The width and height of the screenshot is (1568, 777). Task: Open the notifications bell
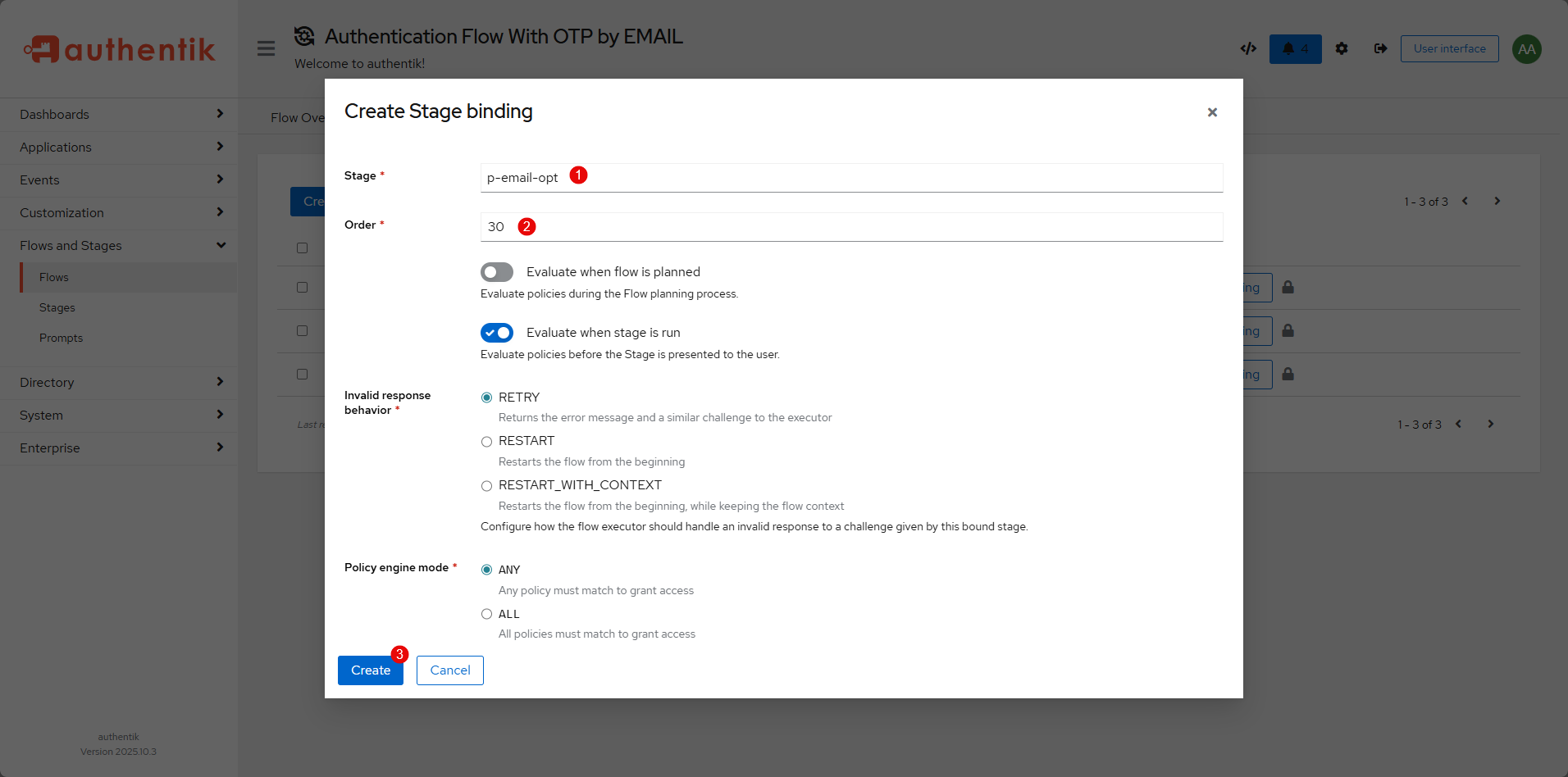click(1295, 49)
